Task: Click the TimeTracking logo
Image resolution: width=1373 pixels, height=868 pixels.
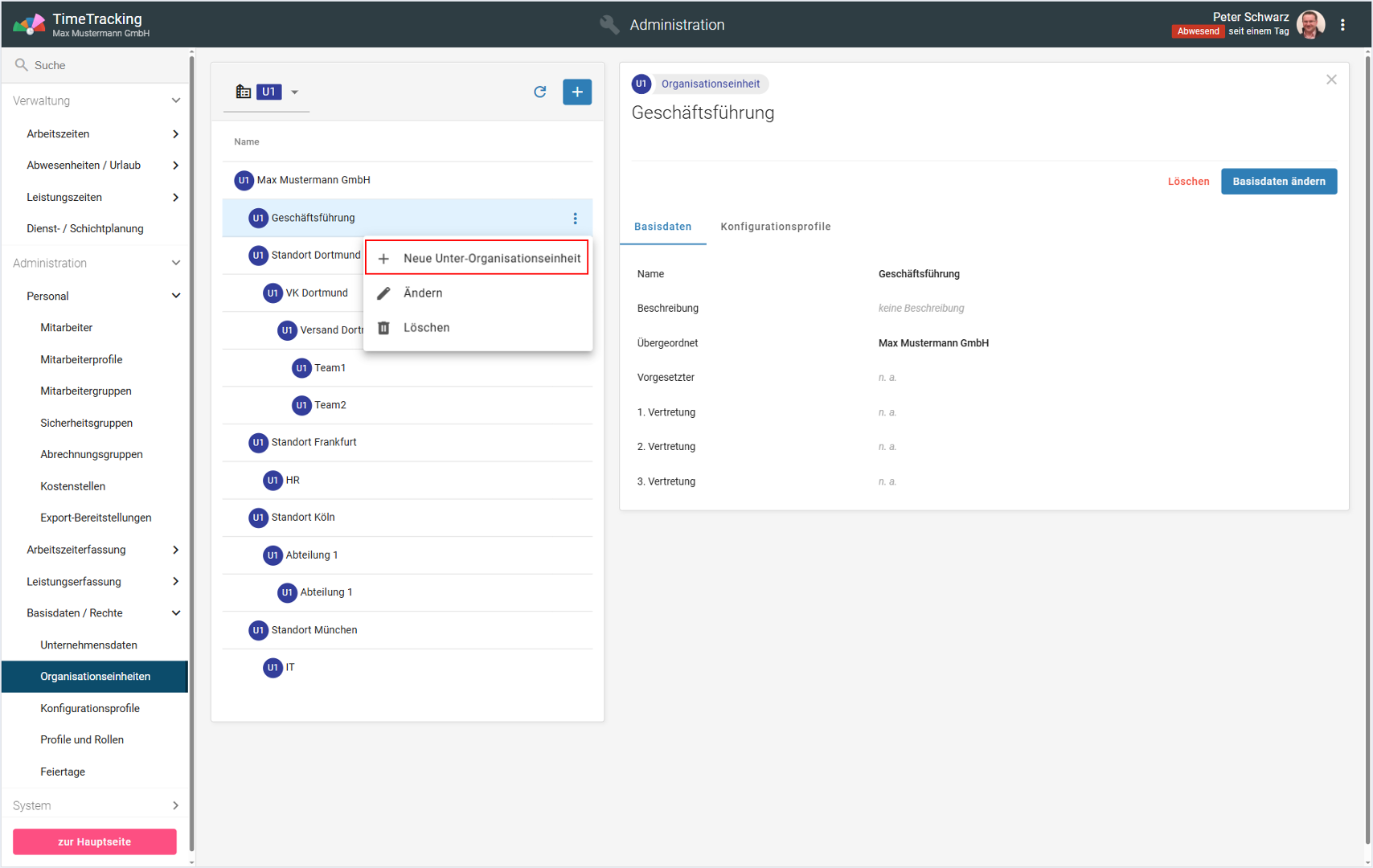Action: pyautogui.click(x=30, y=24)
